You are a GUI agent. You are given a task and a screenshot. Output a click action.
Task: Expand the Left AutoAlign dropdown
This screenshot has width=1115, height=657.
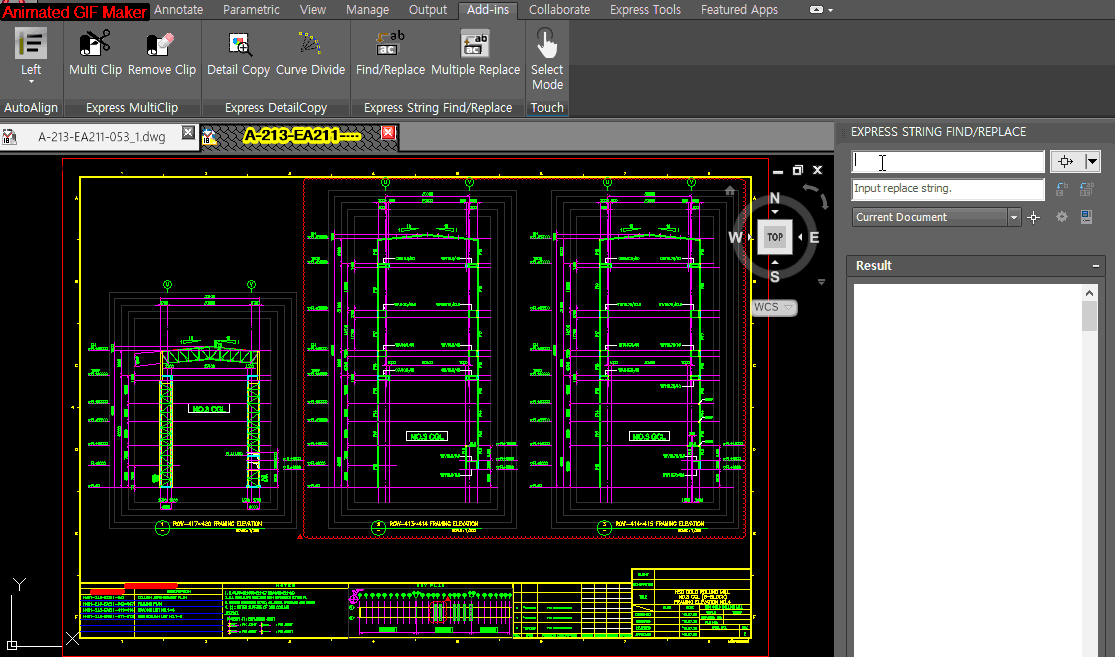[31, 82]
